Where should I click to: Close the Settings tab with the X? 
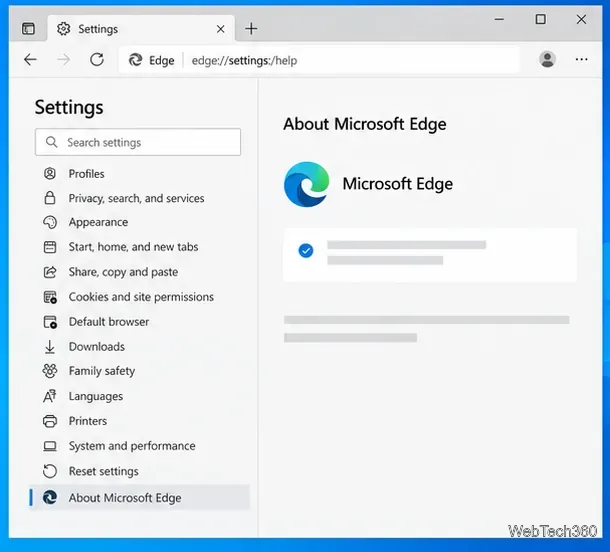point(221,29)
